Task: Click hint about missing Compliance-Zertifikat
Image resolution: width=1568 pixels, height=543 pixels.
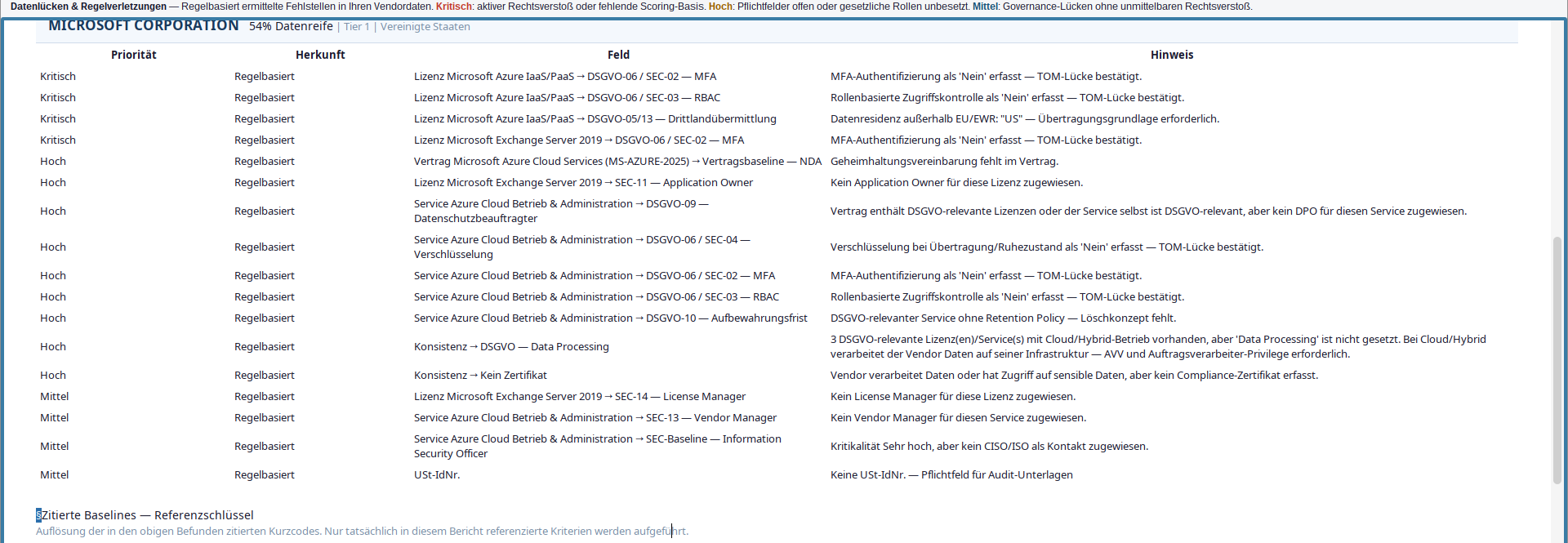Action: coord(1074,375)
